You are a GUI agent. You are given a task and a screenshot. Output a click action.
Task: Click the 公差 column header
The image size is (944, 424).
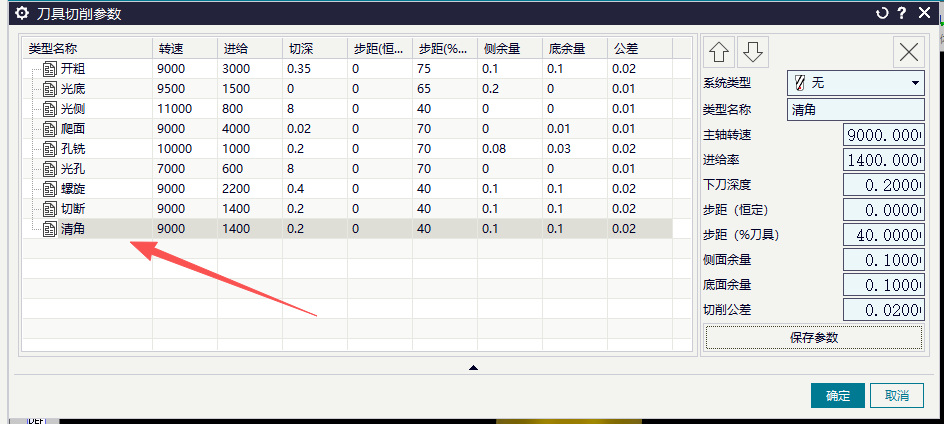tap(640, 48)
